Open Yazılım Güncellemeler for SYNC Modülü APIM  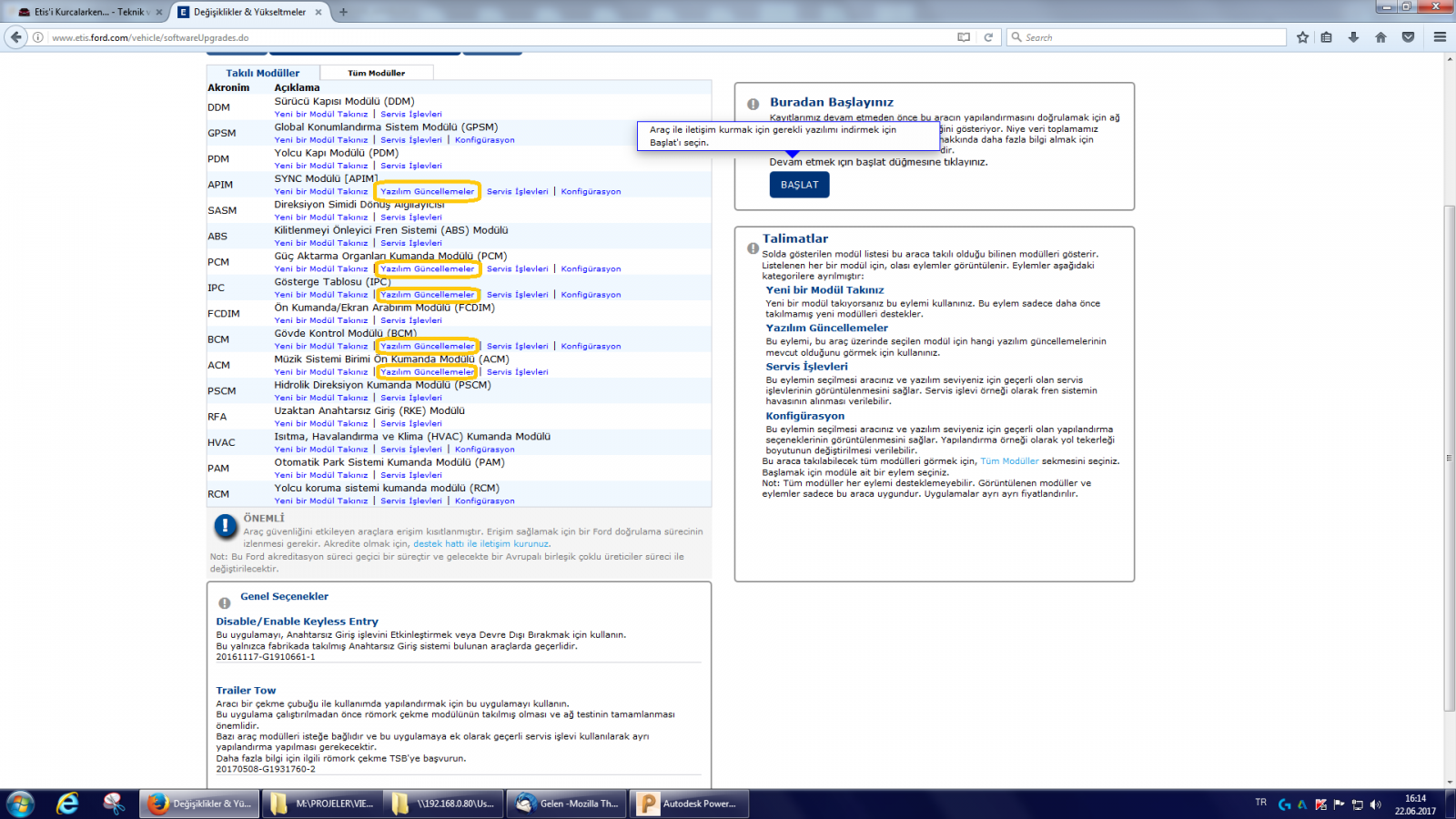pos(427,191)
